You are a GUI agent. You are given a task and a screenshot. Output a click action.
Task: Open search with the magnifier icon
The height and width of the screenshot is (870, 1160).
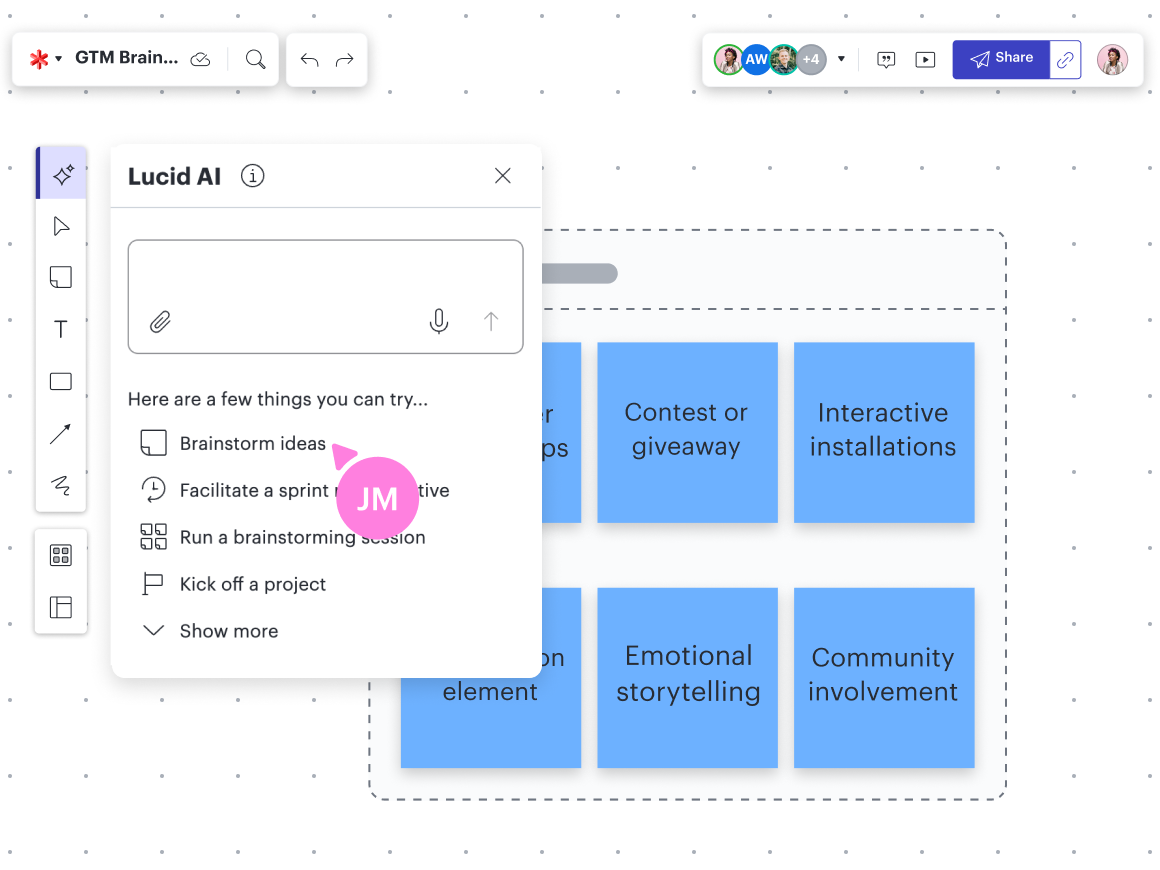tap(256, 59)
